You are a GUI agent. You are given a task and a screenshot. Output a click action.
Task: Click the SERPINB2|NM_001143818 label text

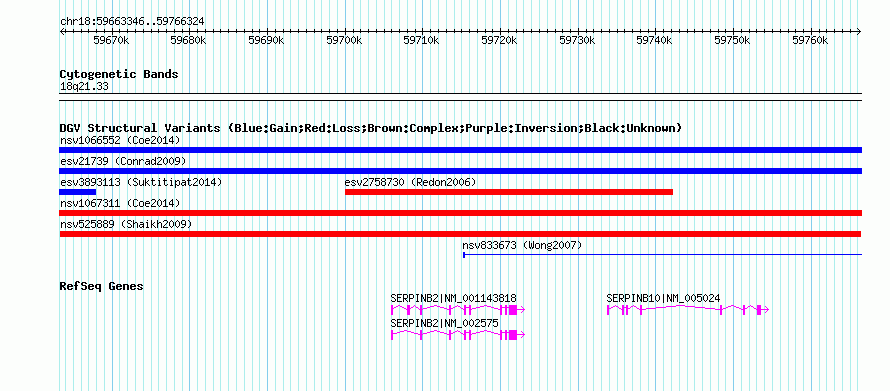(454, 298)
